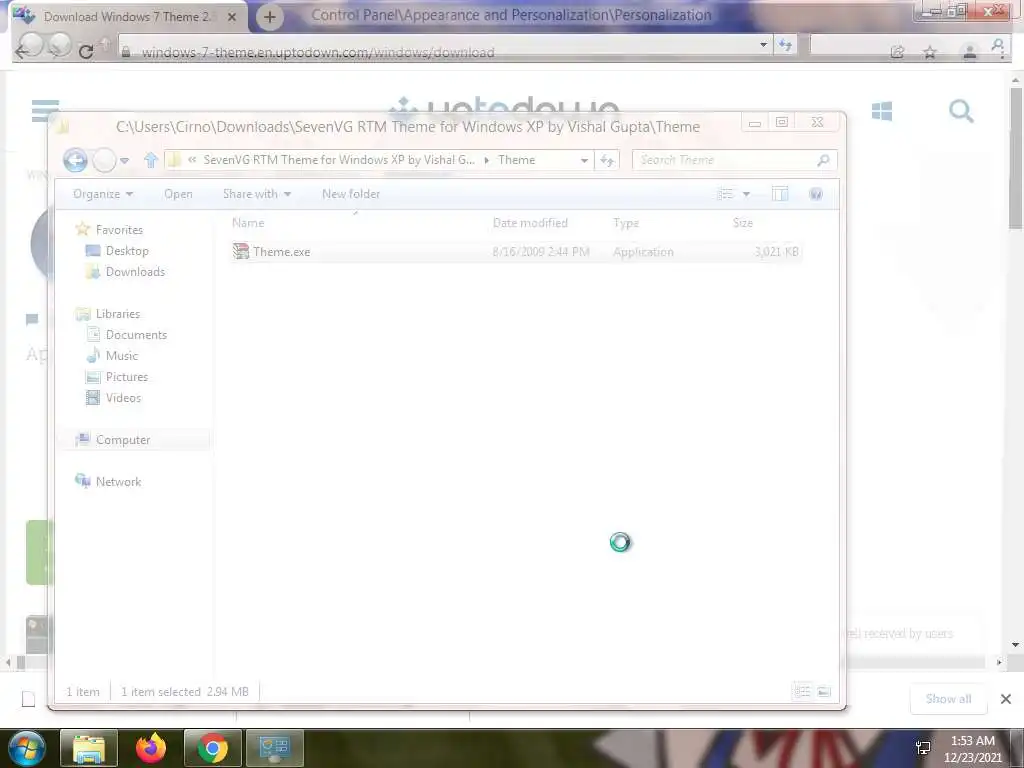
Task: Click the browser reload button
Action: (86, 52)
